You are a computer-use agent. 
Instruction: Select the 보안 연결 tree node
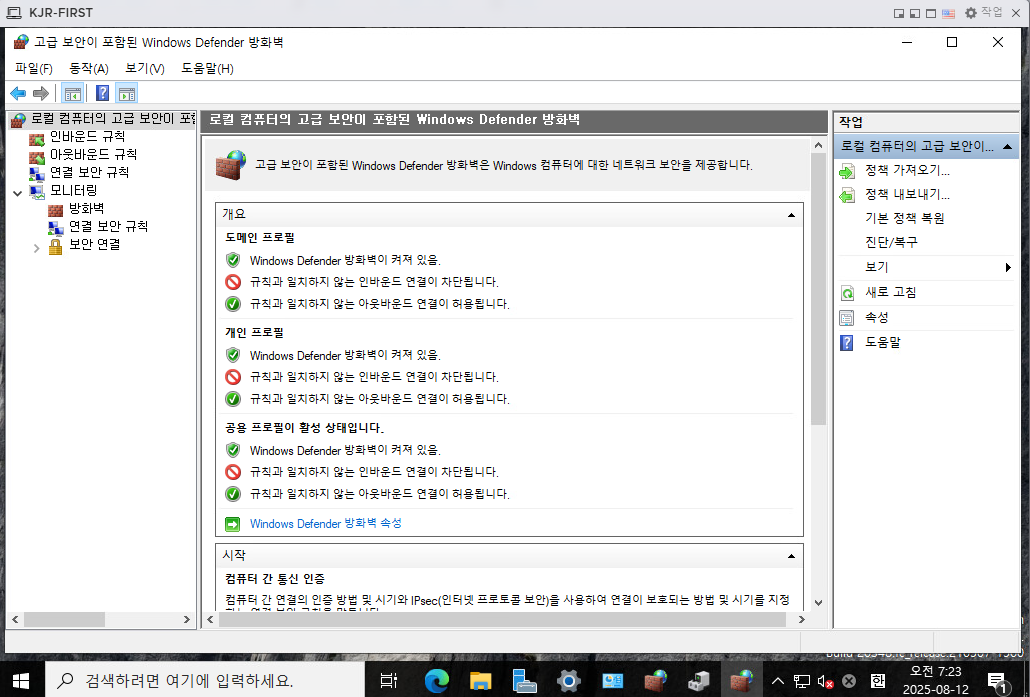95,244
